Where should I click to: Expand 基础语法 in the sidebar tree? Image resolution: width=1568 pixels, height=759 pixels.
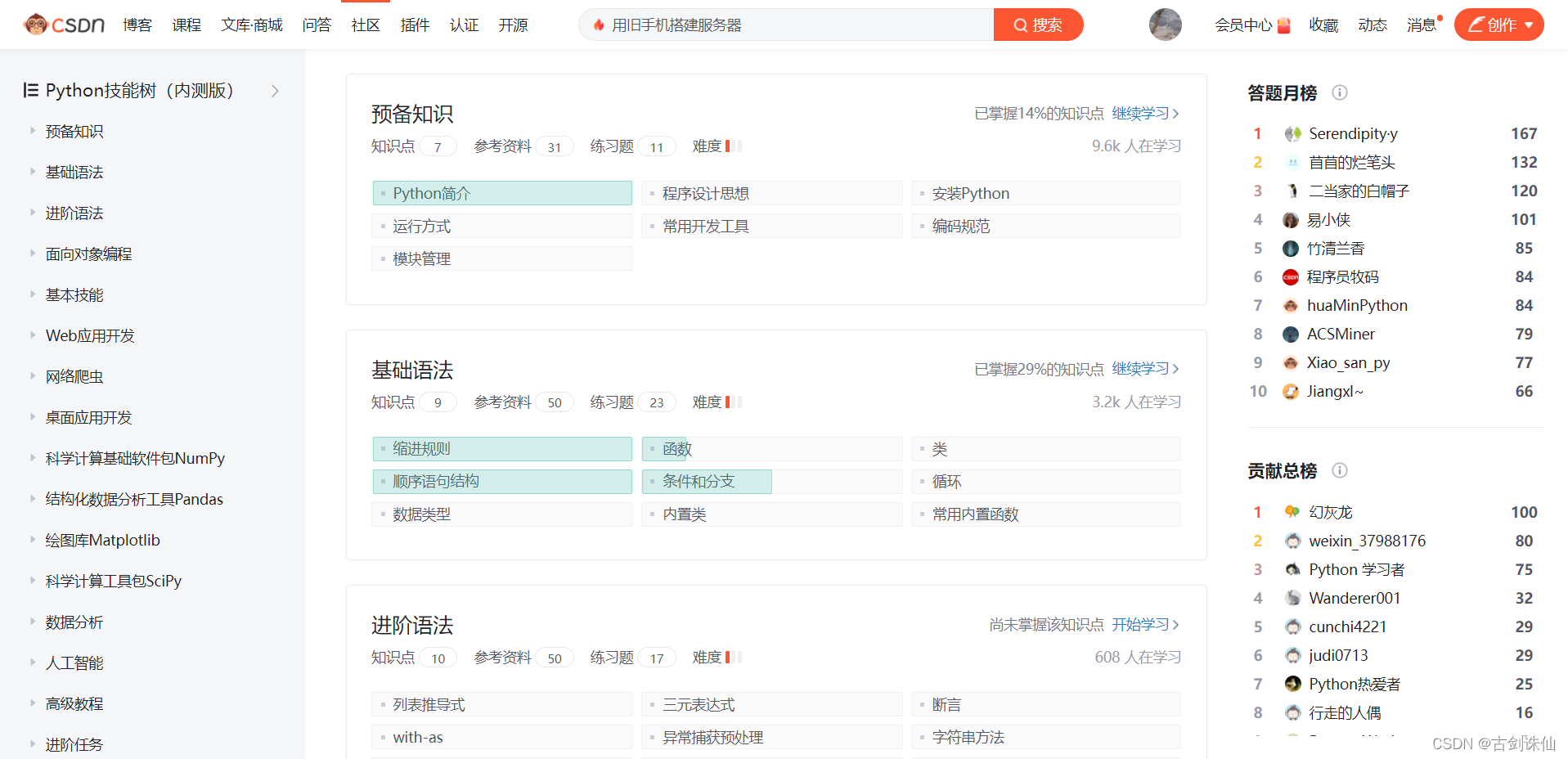(x=33, y=171)
